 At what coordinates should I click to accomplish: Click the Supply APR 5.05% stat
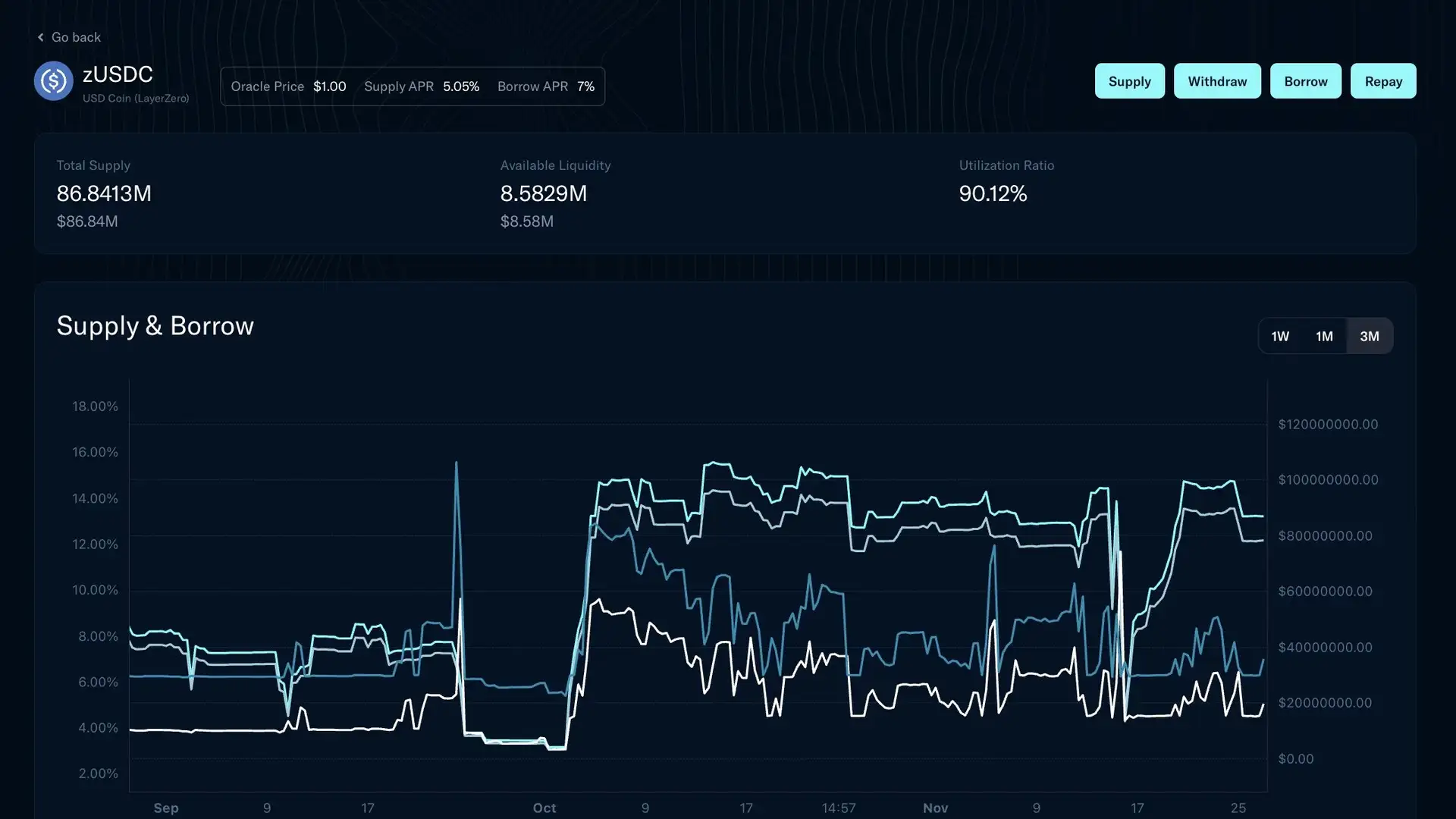click(460, 86)
